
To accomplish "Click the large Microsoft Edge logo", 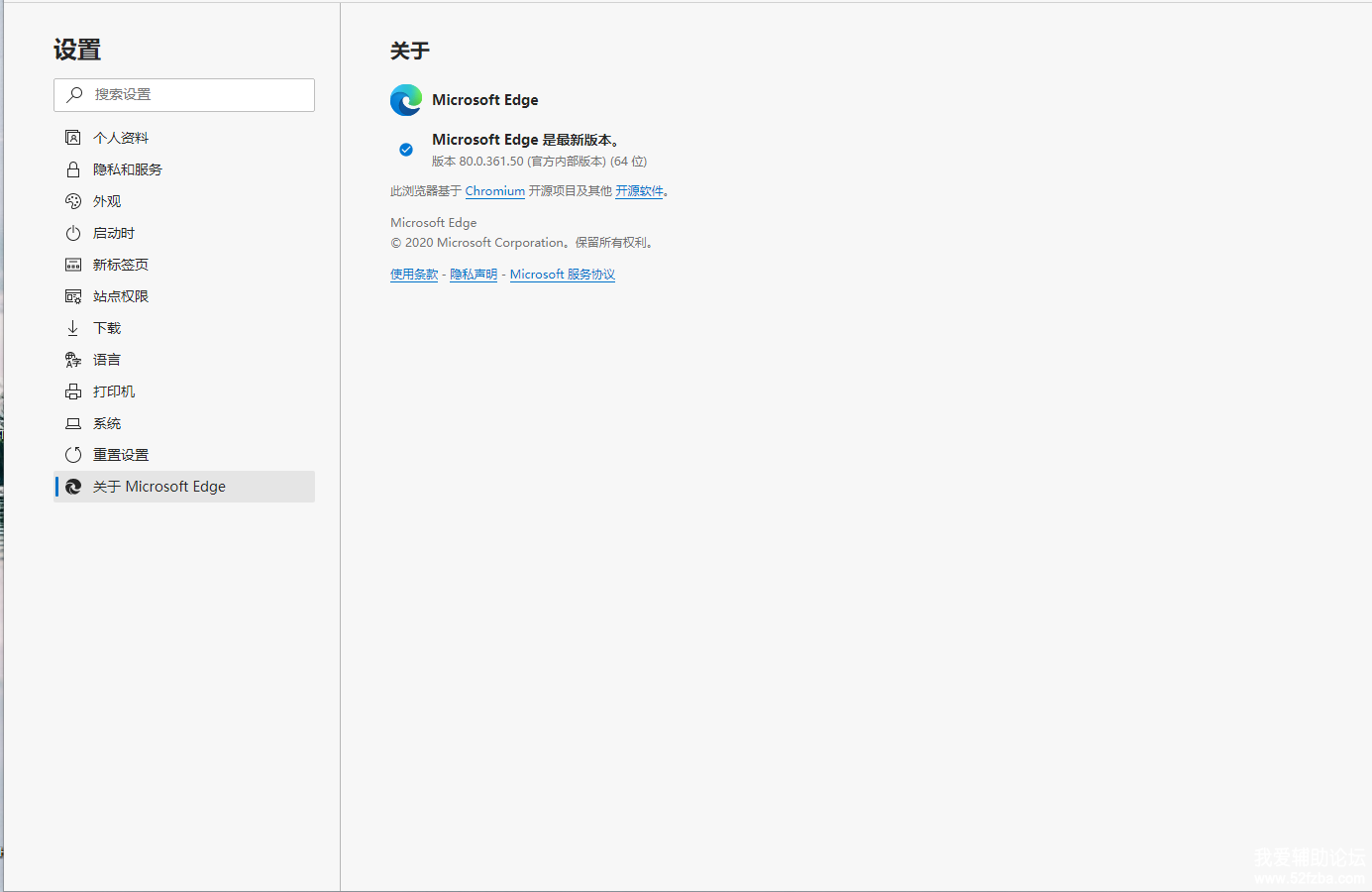I will (406, 100).
